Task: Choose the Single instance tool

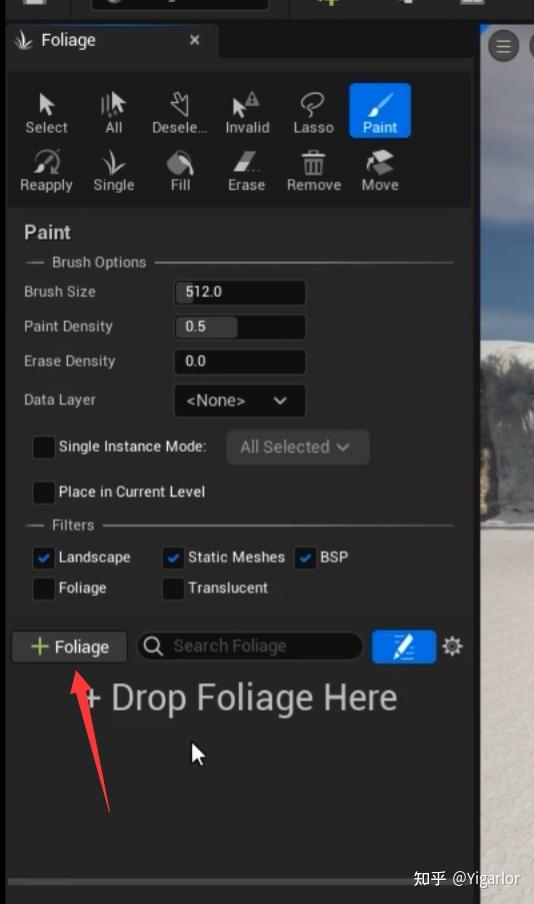Action: click(x=114, y=171)
